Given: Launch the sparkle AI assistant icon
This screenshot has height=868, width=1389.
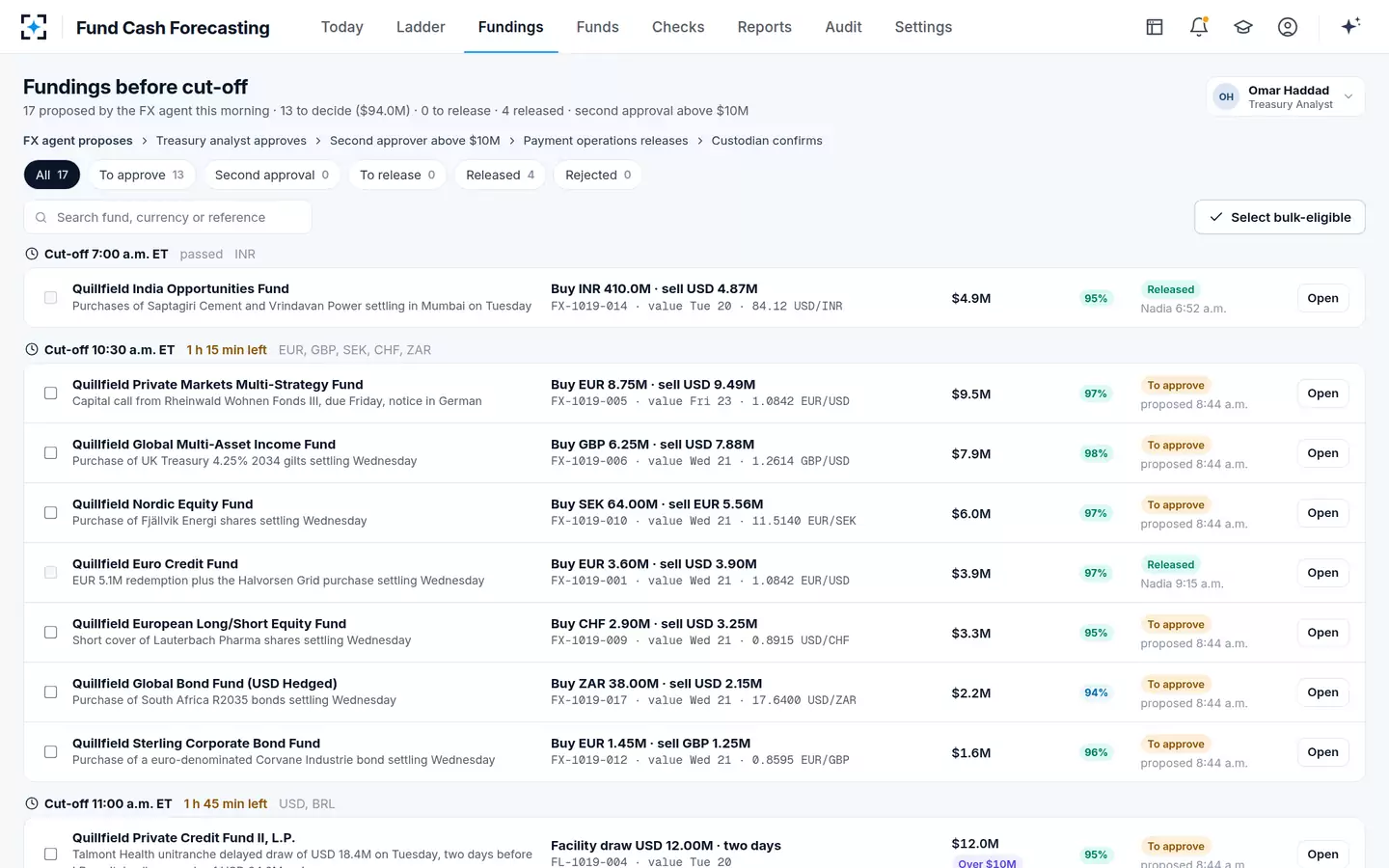Looking at the screenshot, I should pos(1350,26).
